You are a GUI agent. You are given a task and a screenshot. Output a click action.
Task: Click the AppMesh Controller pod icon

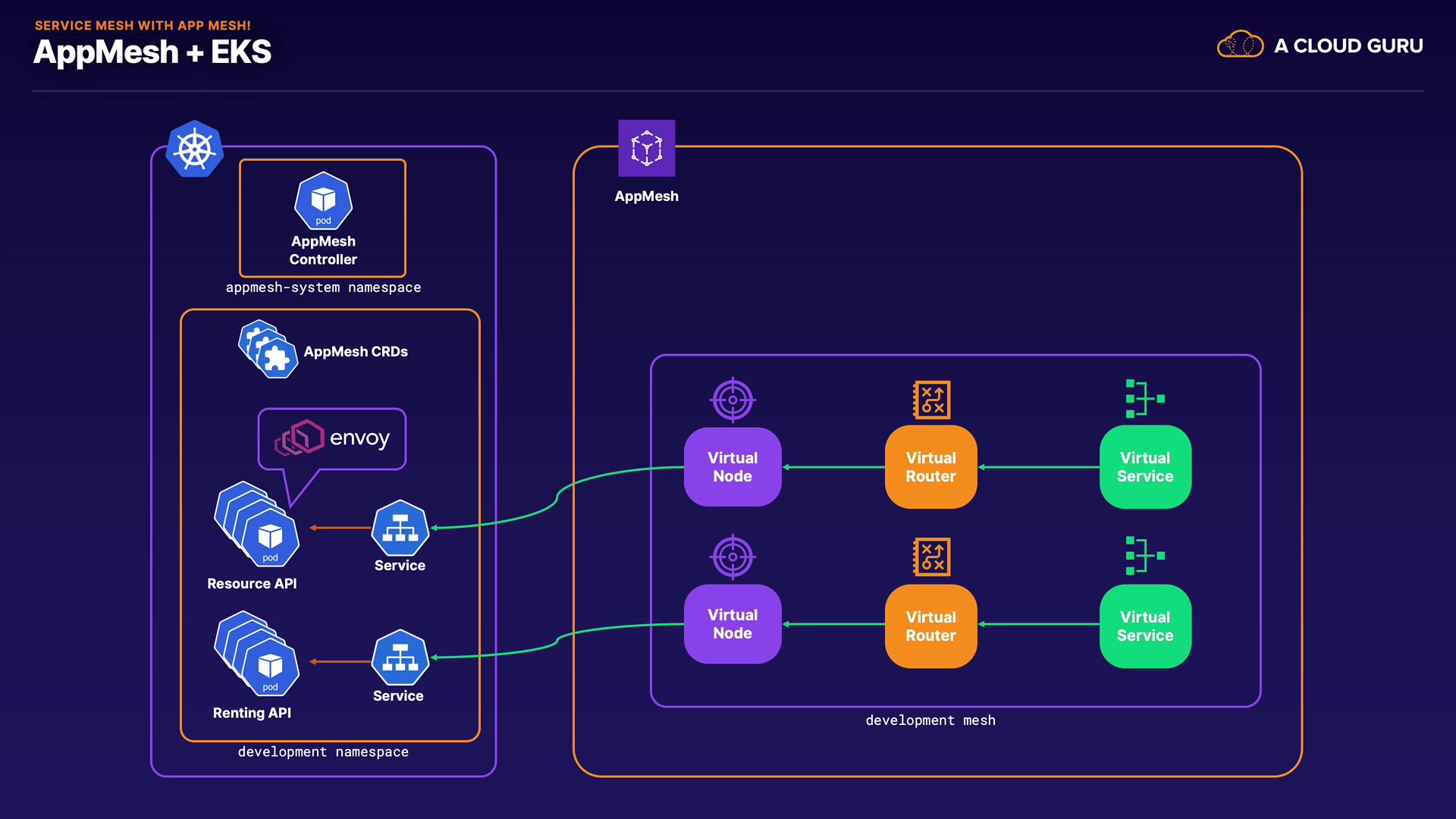323,201
